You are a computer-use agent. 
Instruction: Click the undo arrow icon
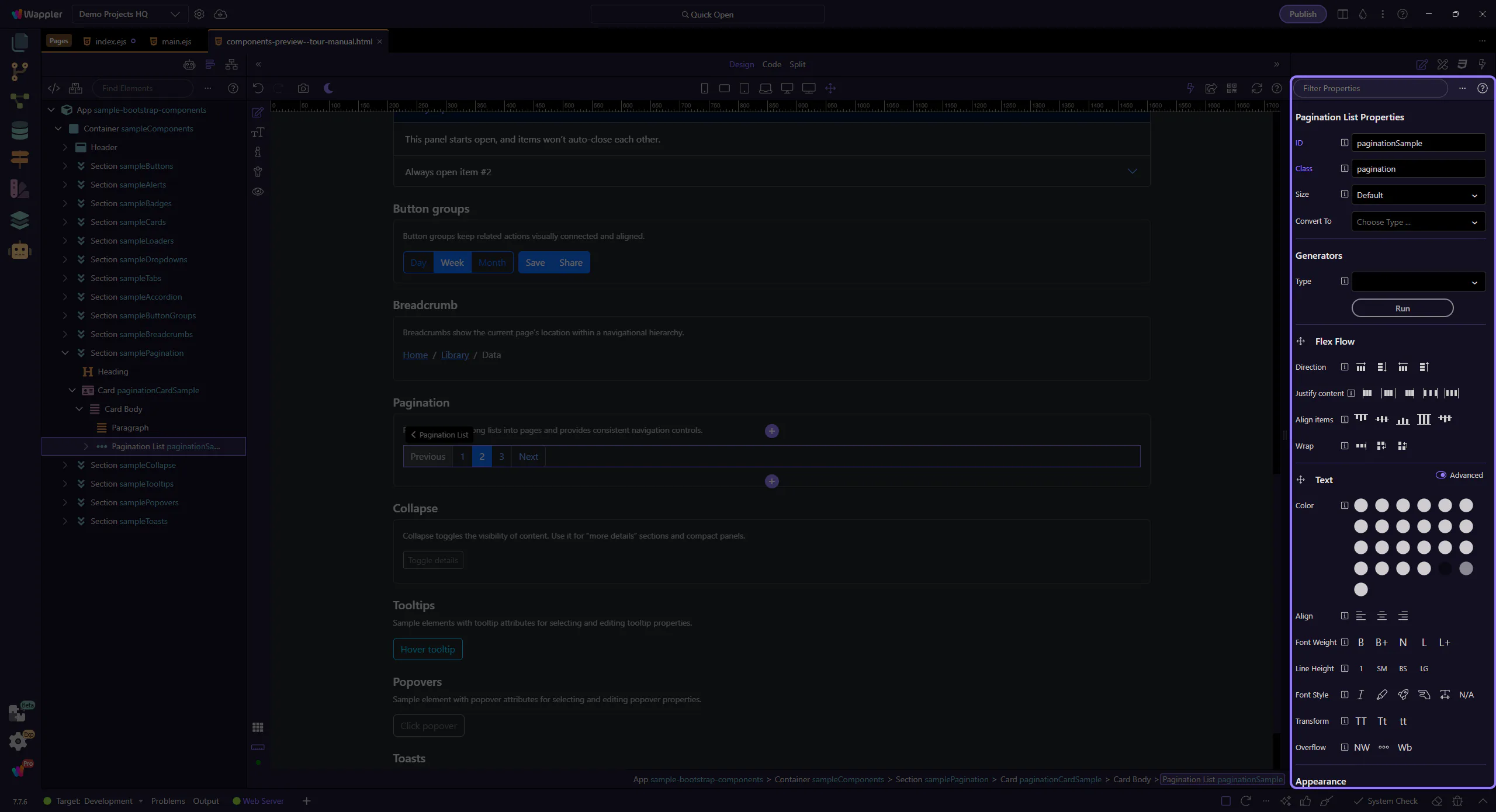point(258,88)
